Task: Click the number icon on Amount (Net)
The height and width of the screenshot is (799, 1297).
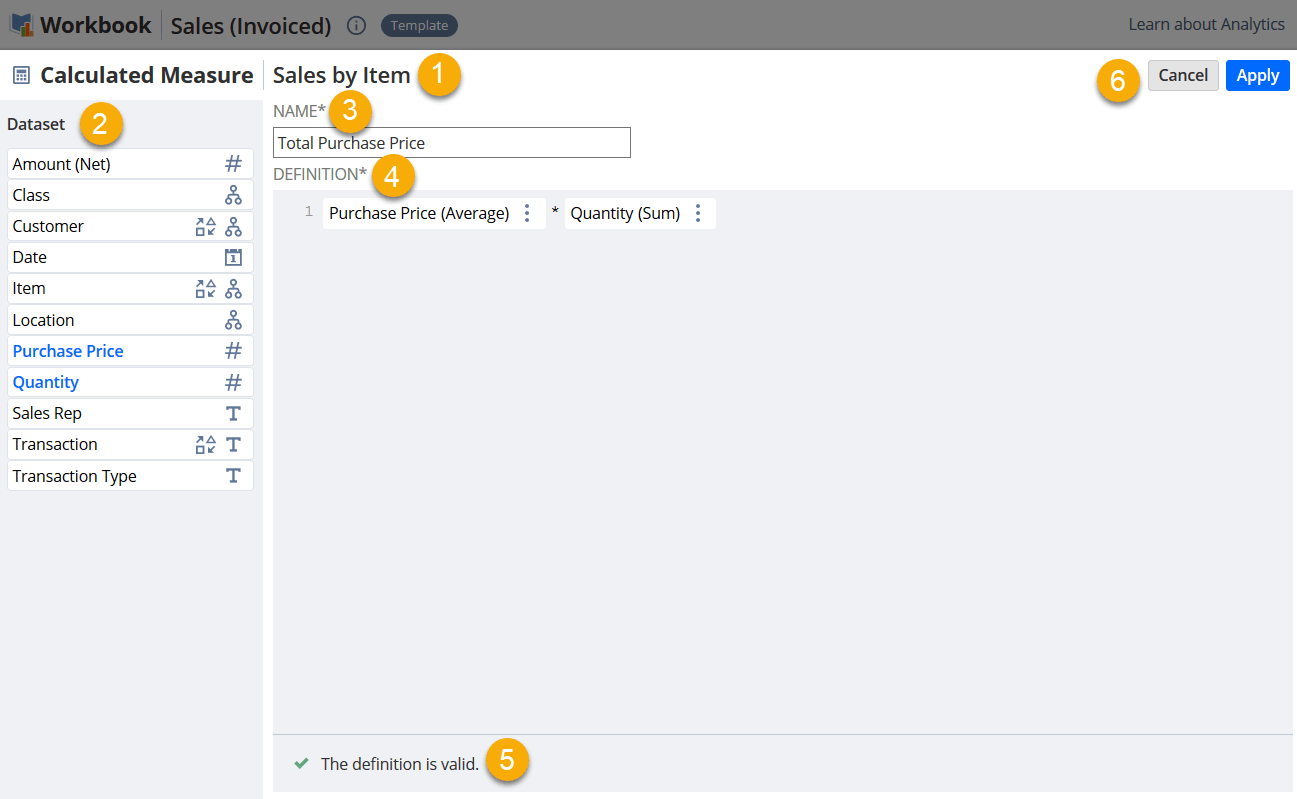Action: coord(233,164)
